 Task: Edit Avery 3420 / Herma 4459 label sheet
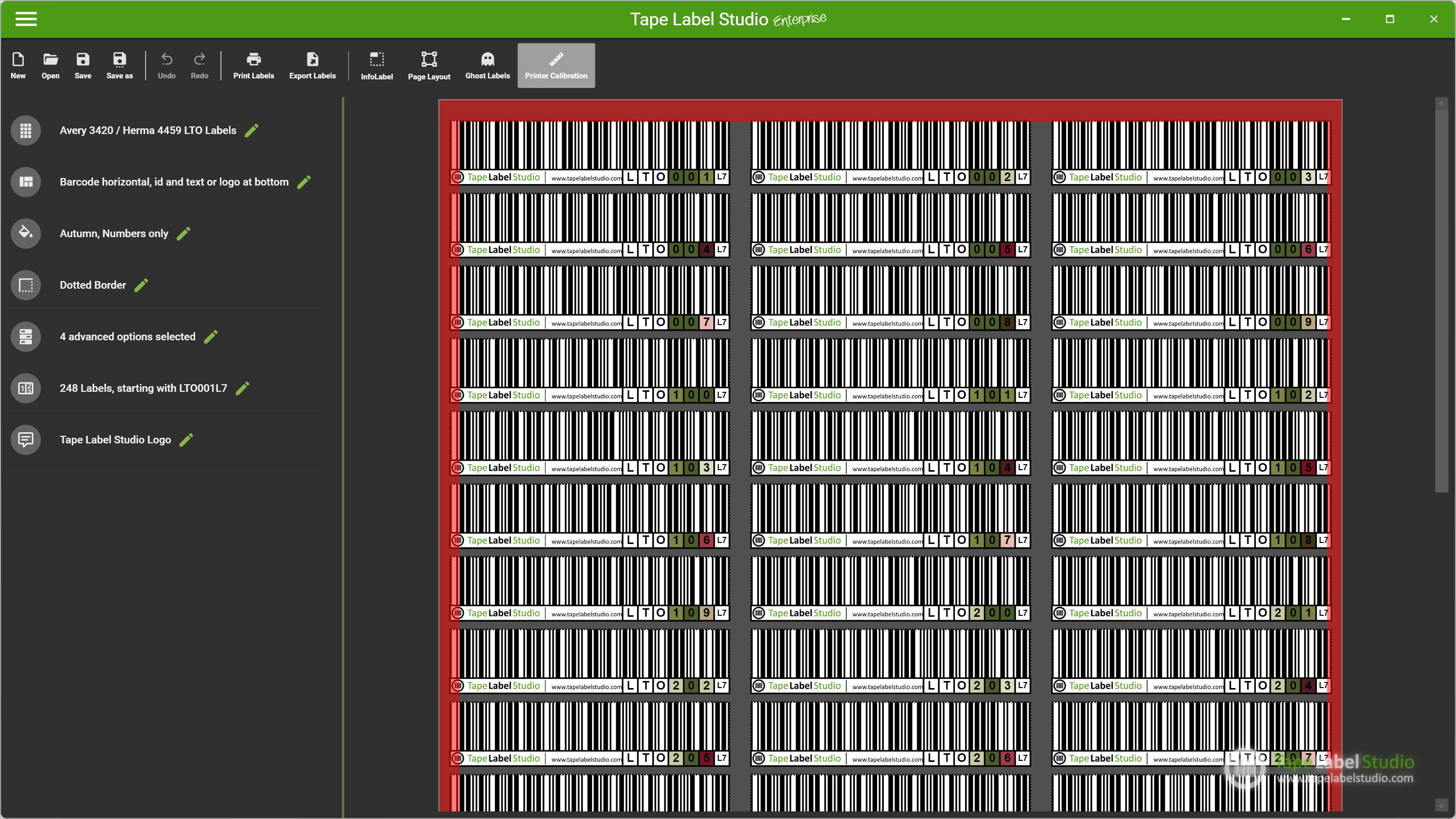click(x=252, y=130)
